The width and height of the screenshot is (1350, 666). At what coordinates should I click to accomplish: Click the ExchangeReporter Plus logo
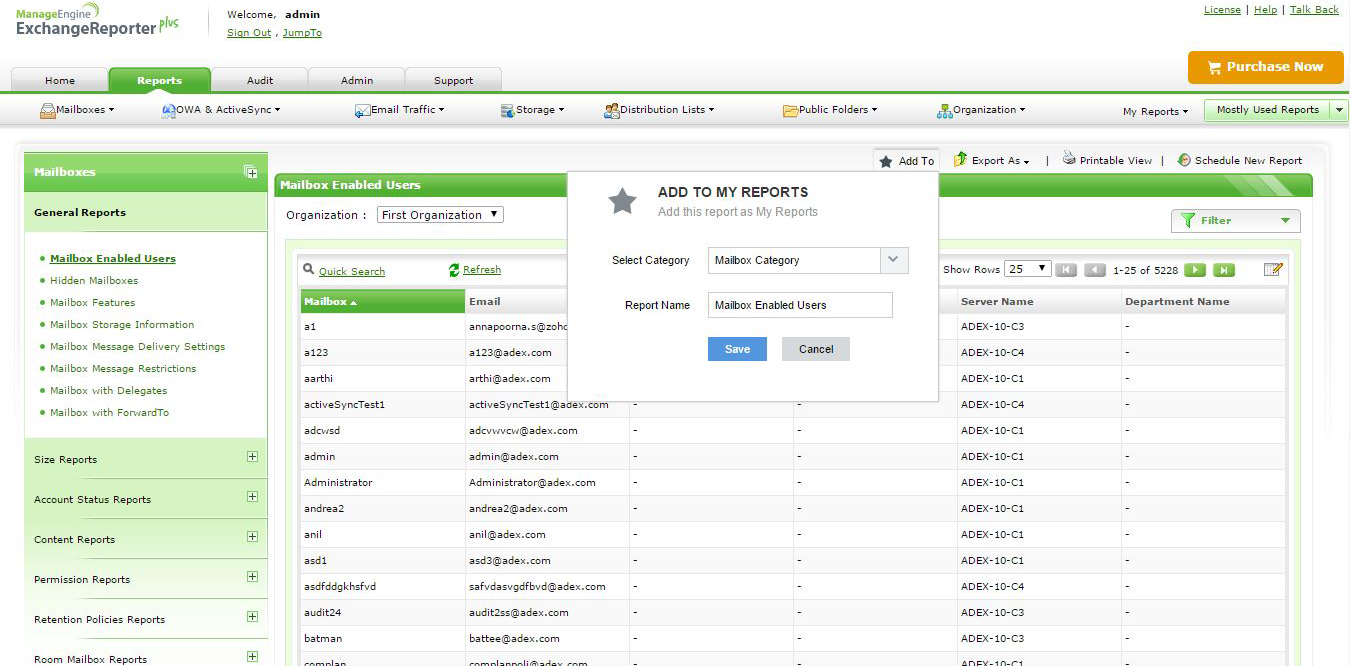(97, 21)
